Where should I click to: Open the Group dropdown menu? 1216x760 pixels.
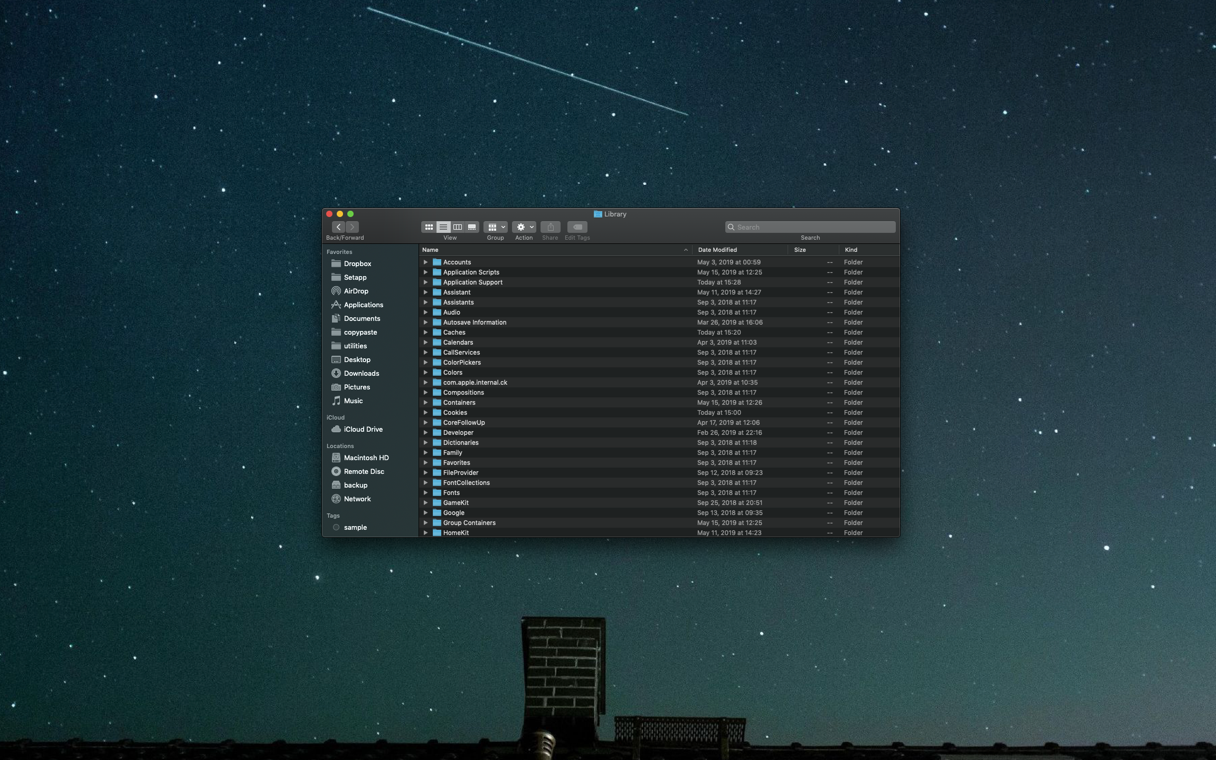click(496, 227)
